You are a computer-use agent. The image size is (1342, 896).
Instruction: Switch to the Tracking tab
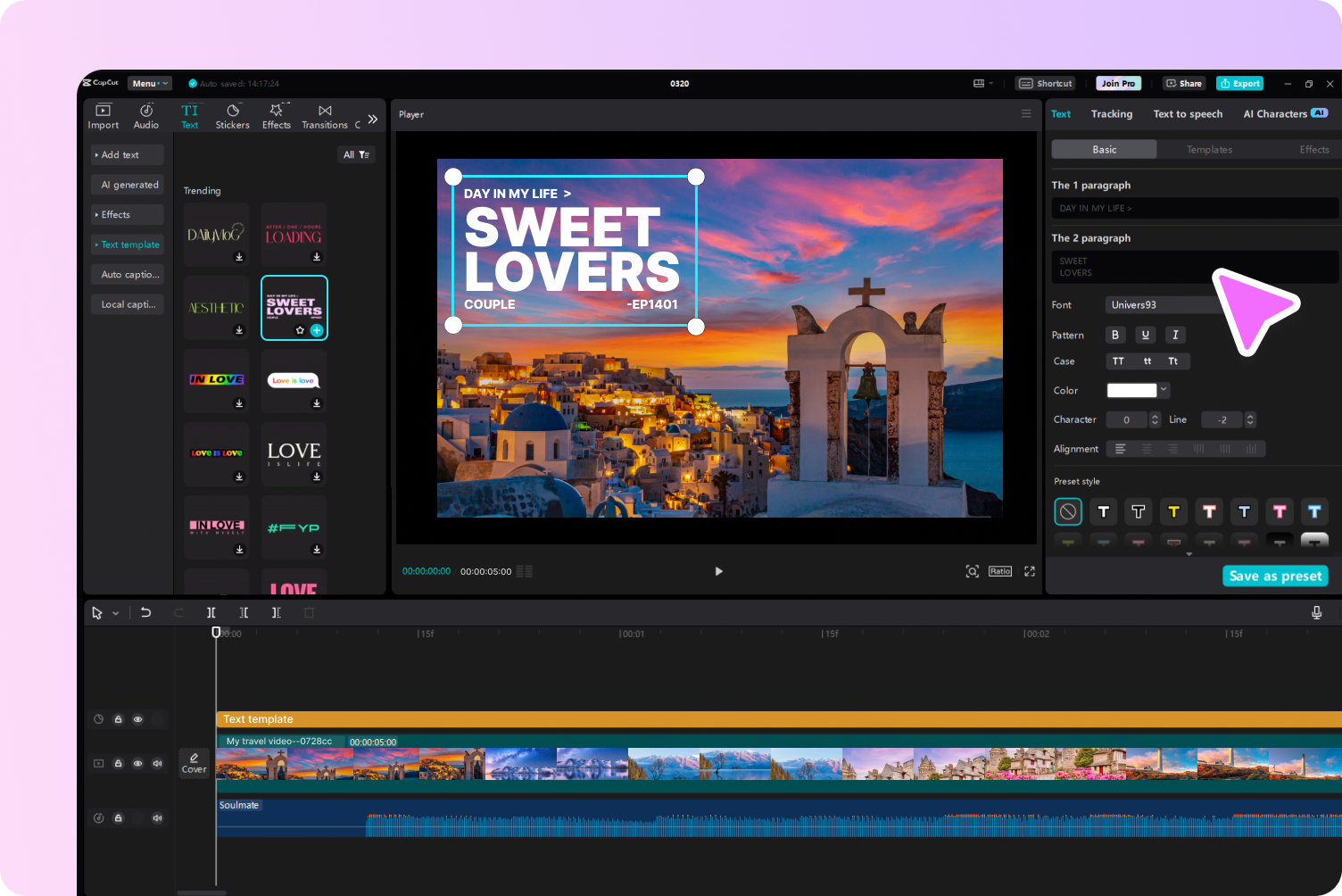1111,114
